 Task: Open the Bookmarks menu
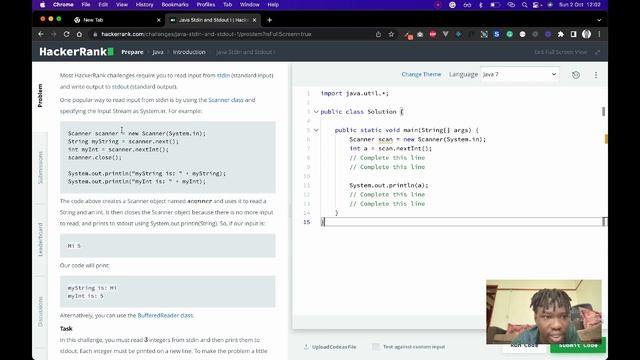click(x=175, y=5)
